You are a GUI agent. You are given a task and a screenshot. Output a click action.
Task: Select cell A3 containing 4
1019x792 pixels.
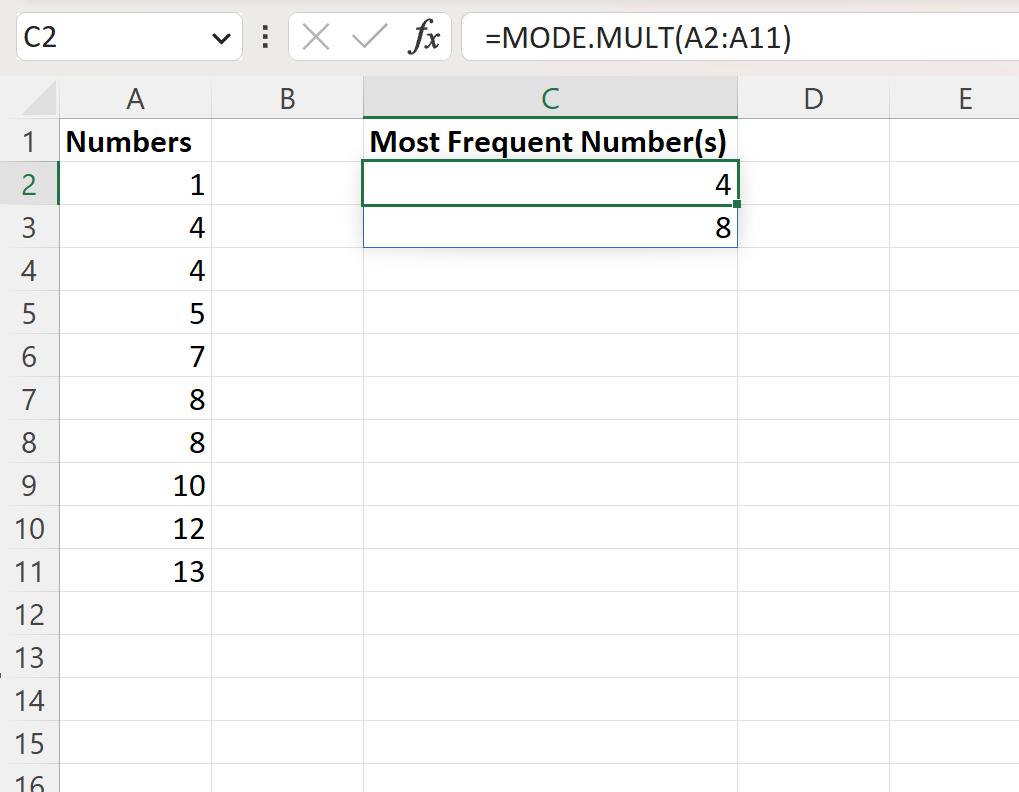pyautogui.click(x=135, y=227)
